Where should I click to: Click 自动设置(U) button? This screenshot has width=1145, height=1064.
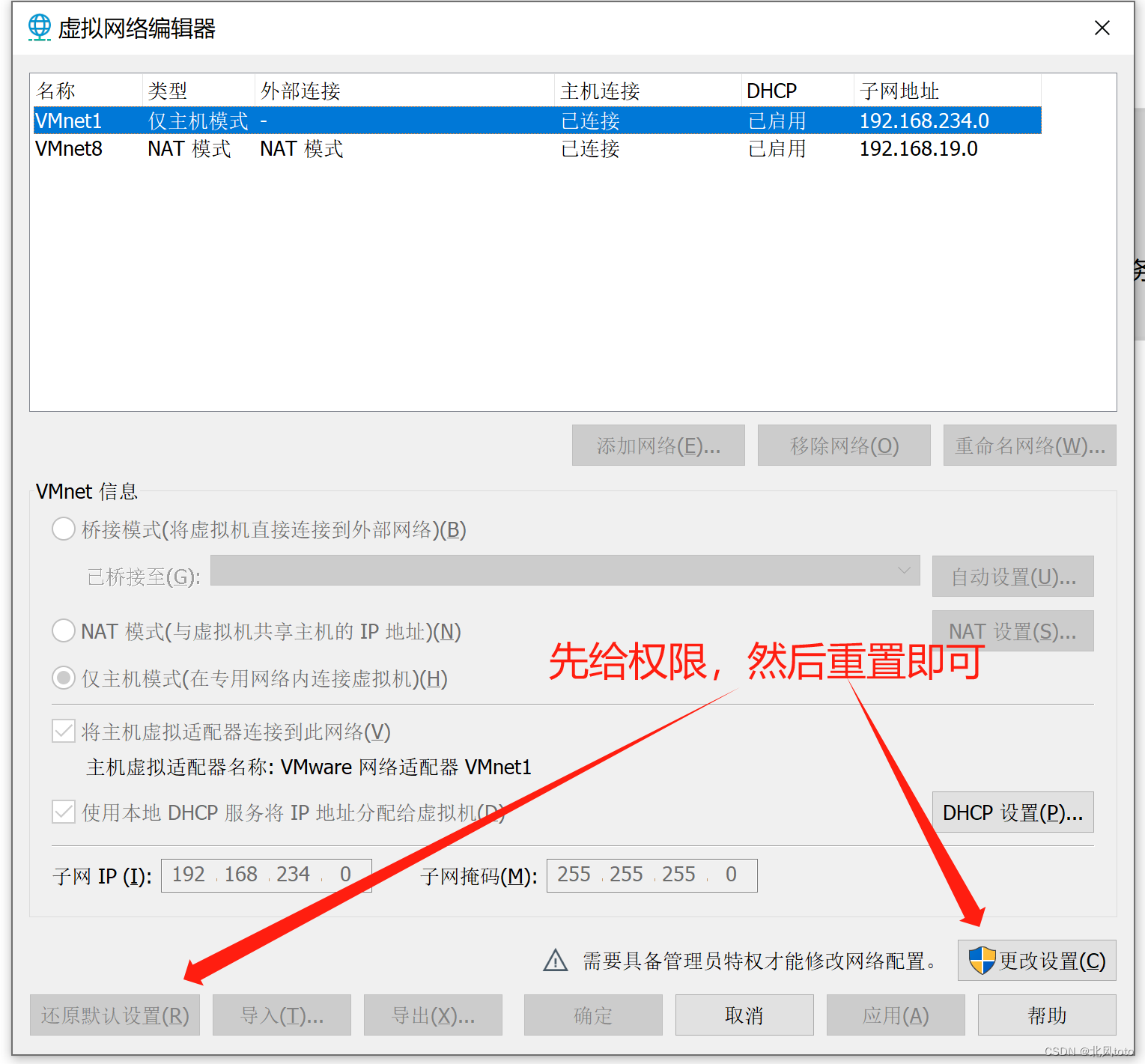(x=1013, y=577)
